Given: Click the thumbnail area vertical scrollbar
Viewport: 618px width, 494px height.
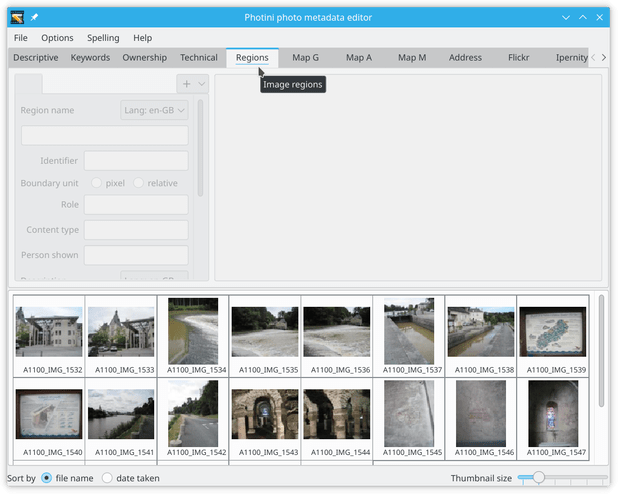Looking at the screenshot, I should coord(601,351).
